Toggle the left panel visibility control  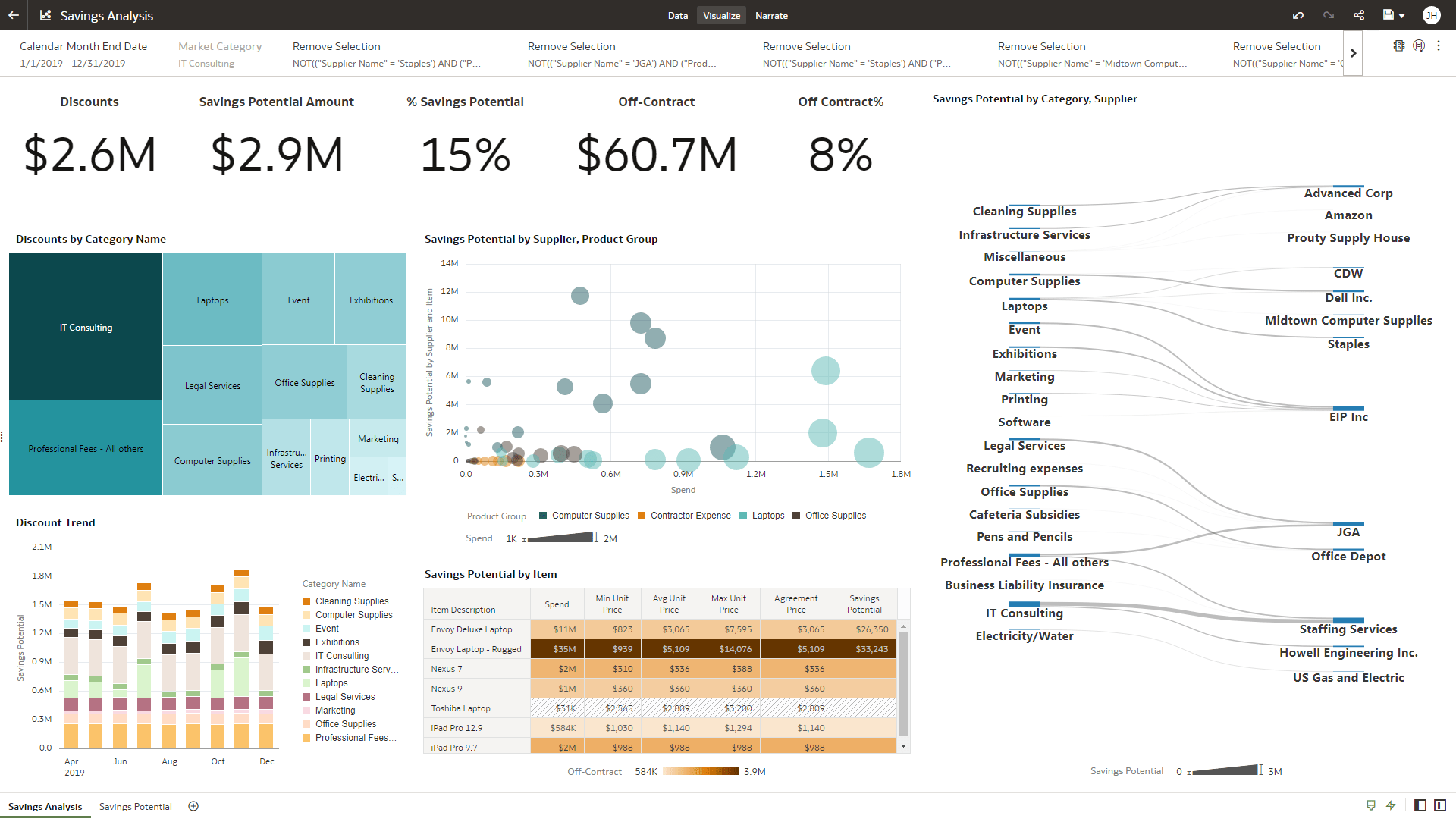point(1420,806)
